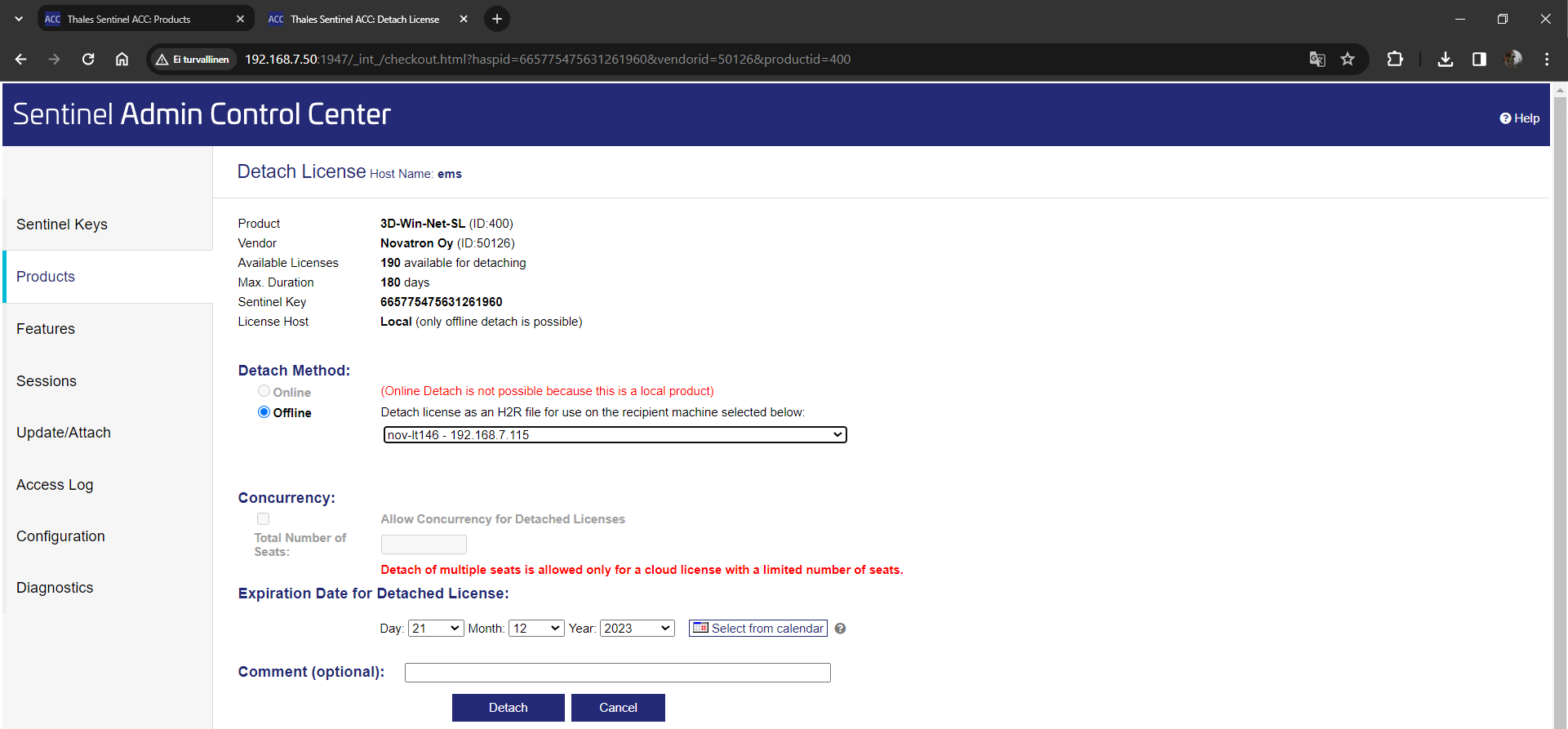Open browser downloads icon
Image resolution: width=1568 pixels, height=729 pixels.
click(x=1445, y=59)
